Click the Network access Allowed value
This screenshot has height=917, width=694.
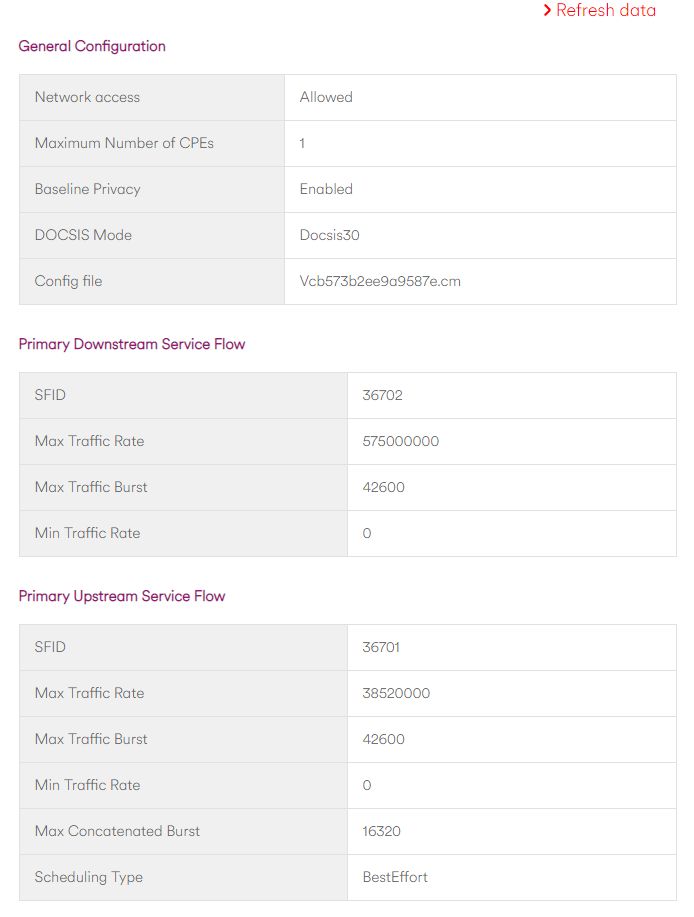point(326,97)
